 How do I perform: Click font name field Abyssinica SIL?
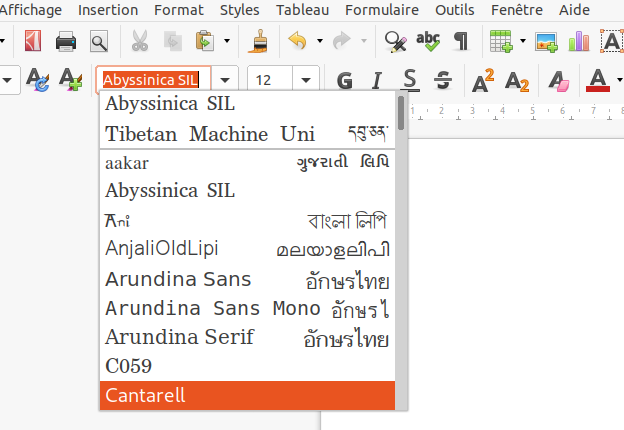tap(154, 80)
